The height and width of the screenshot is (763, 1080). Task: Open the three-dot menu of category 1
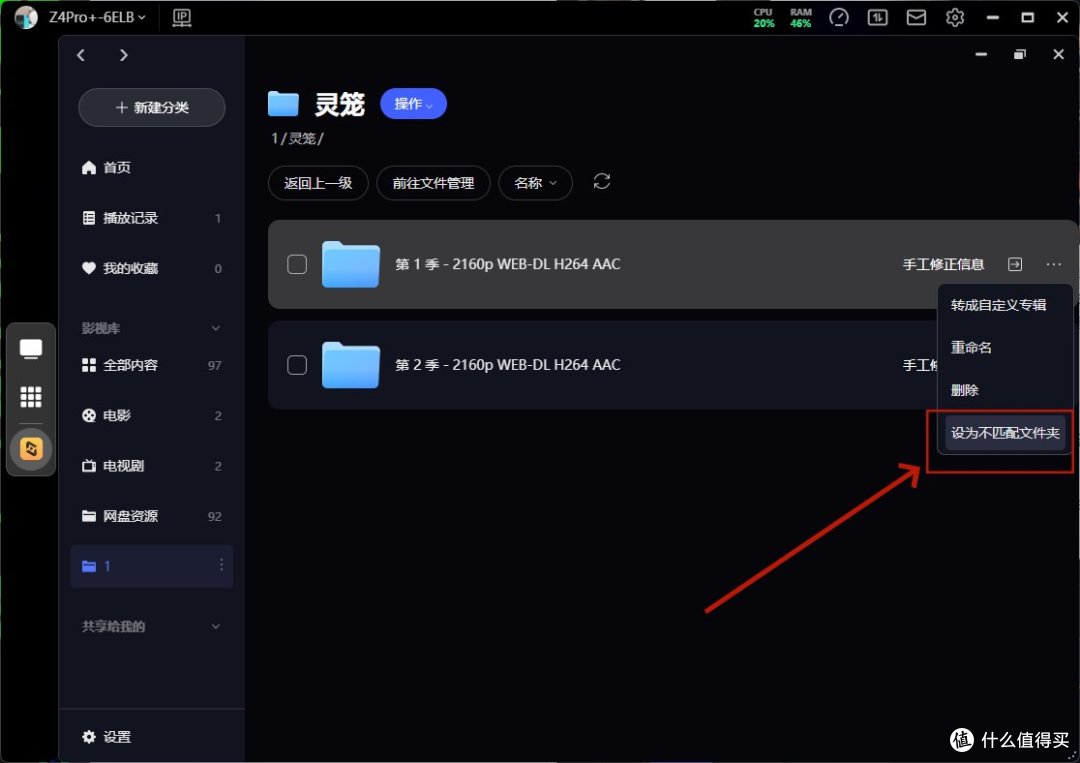point(221,565)
